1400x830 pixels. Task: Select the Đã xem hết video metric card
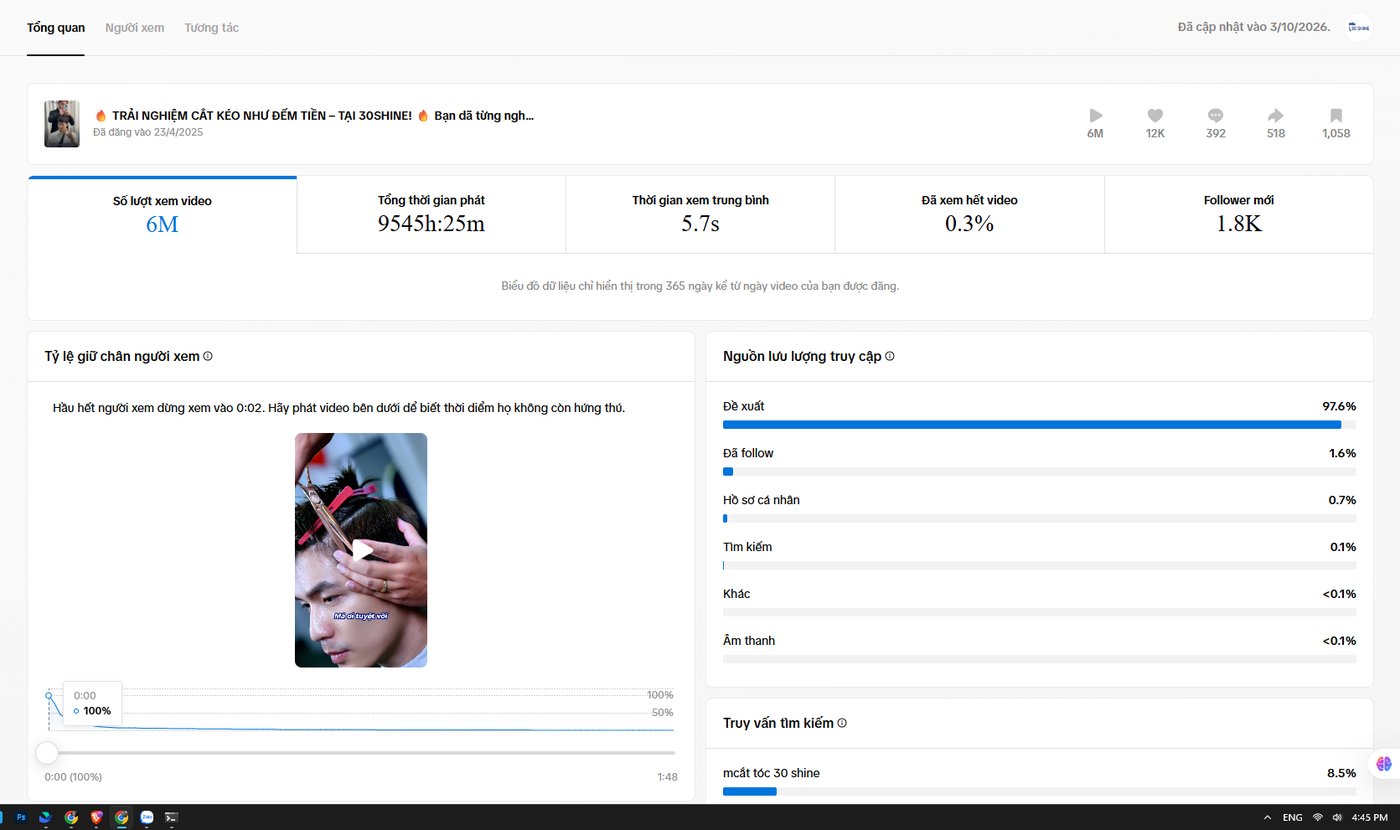click(x=969, y=215)
